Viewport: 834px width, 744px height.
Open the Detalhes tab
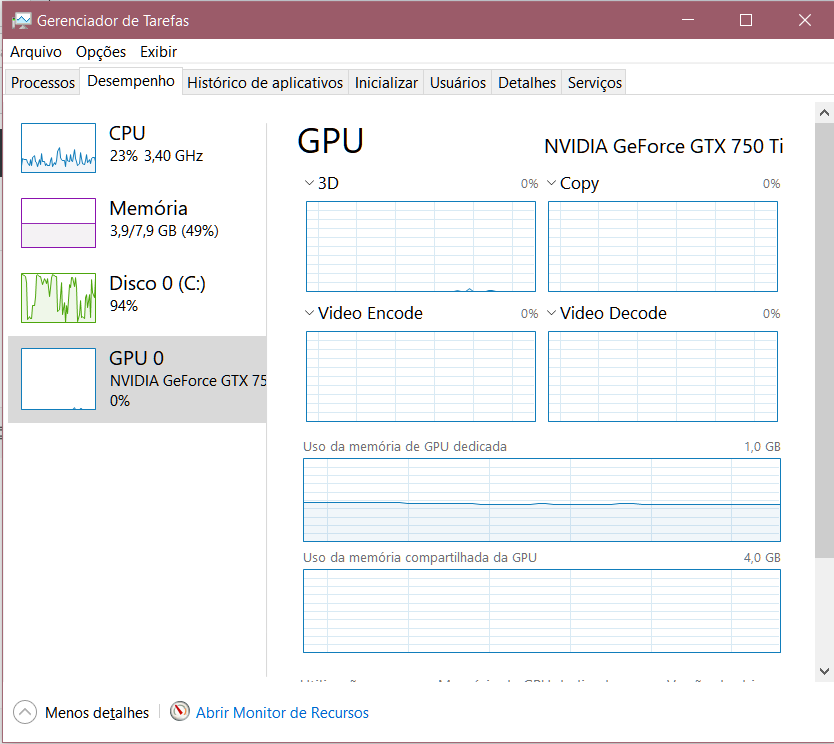click(x=527, y=82)
